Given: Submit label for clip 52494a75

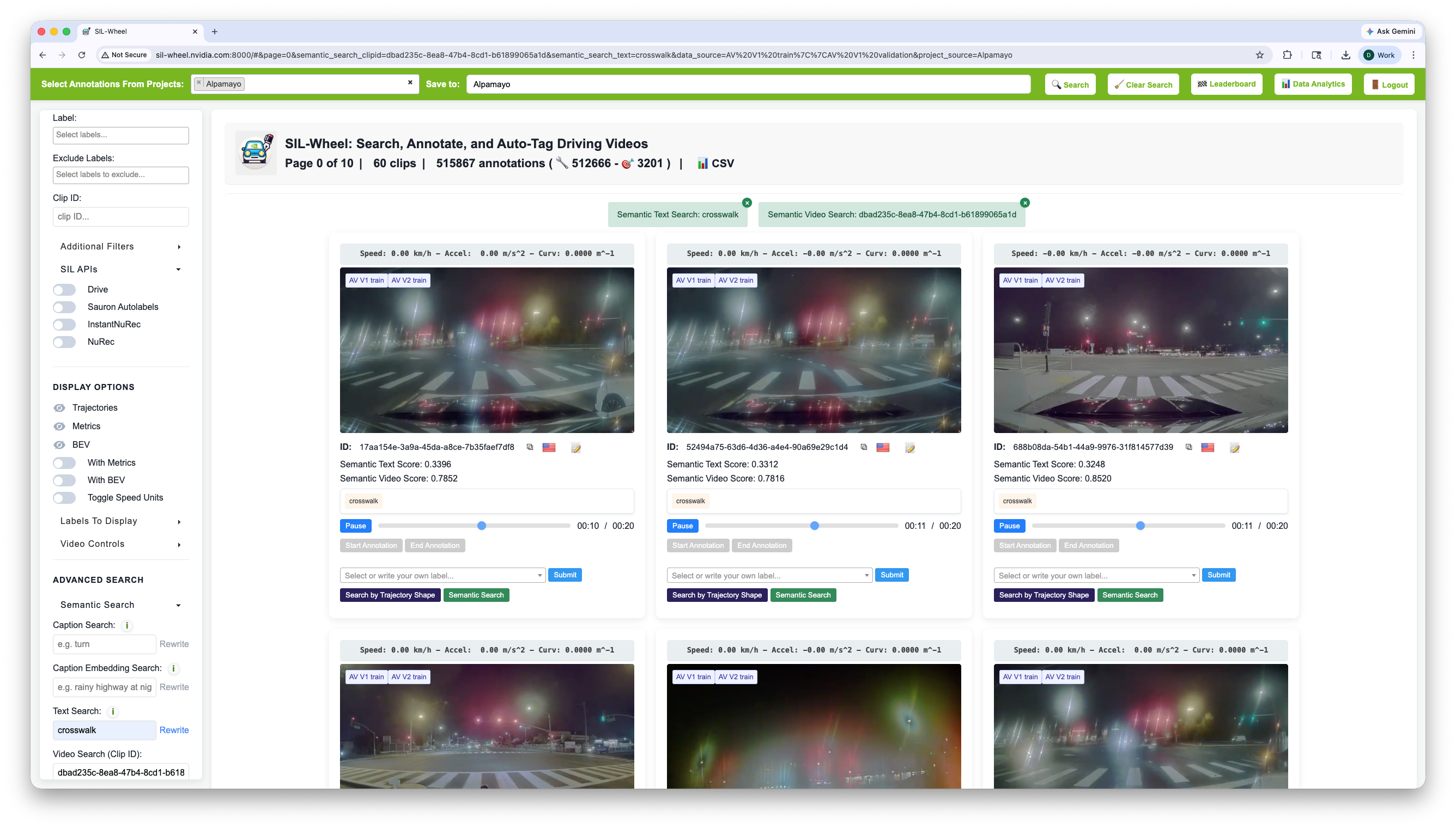Looking at the screenshot, I should click(891, 575).
